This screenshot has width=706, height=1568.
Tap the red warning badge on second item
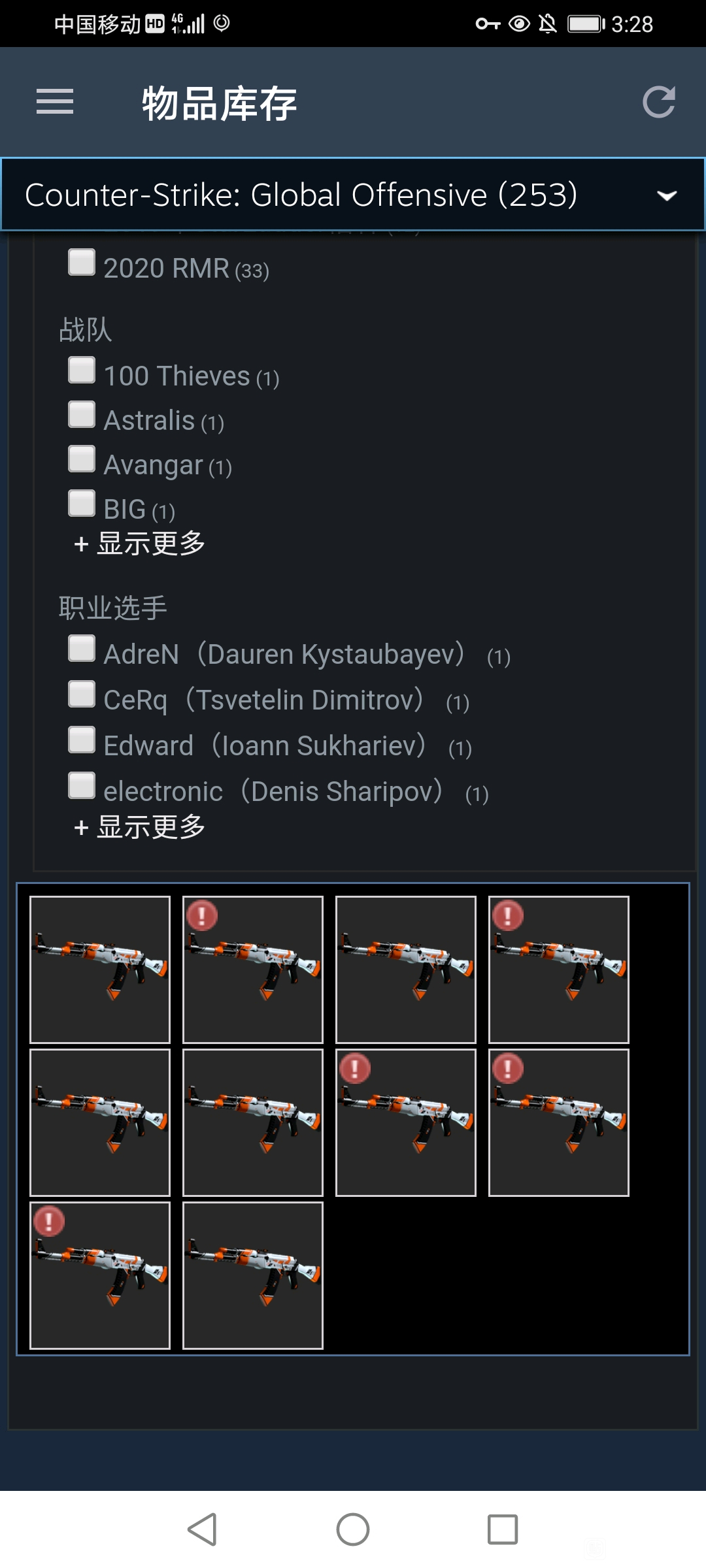(202, 915)
